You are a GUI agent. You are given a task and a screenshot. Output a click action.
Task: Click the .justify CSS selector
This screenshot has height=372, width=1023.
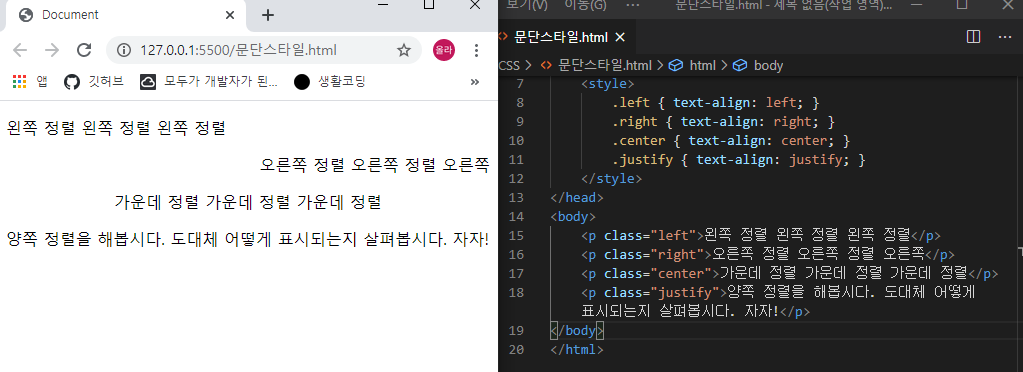(643, 160)
